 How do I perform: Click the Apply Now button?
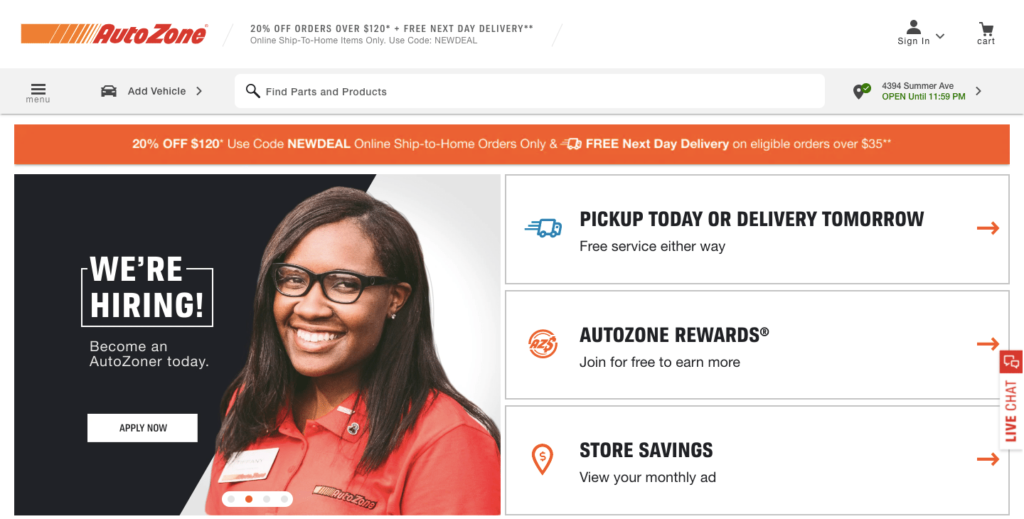click(142, 428)
